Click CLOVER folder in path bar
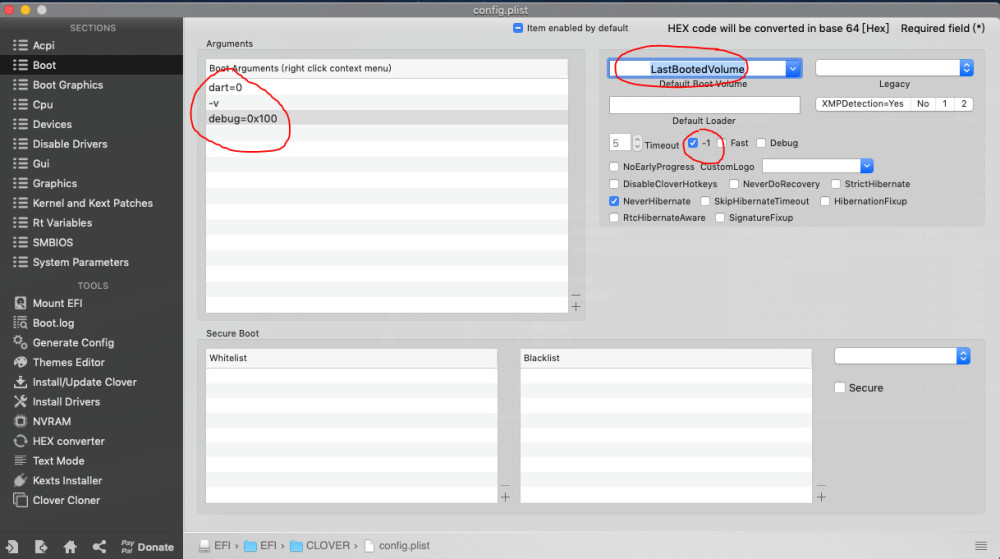 [x=320, y=546]
